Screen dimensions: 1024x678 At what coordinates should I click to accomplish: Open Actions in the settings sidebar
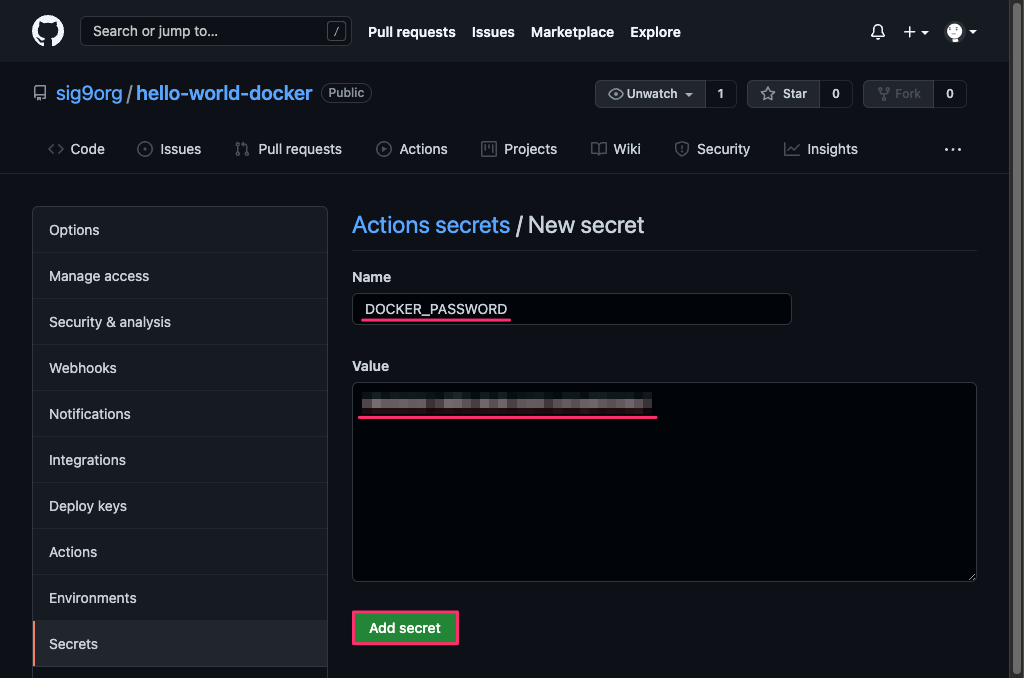[180, 552]
